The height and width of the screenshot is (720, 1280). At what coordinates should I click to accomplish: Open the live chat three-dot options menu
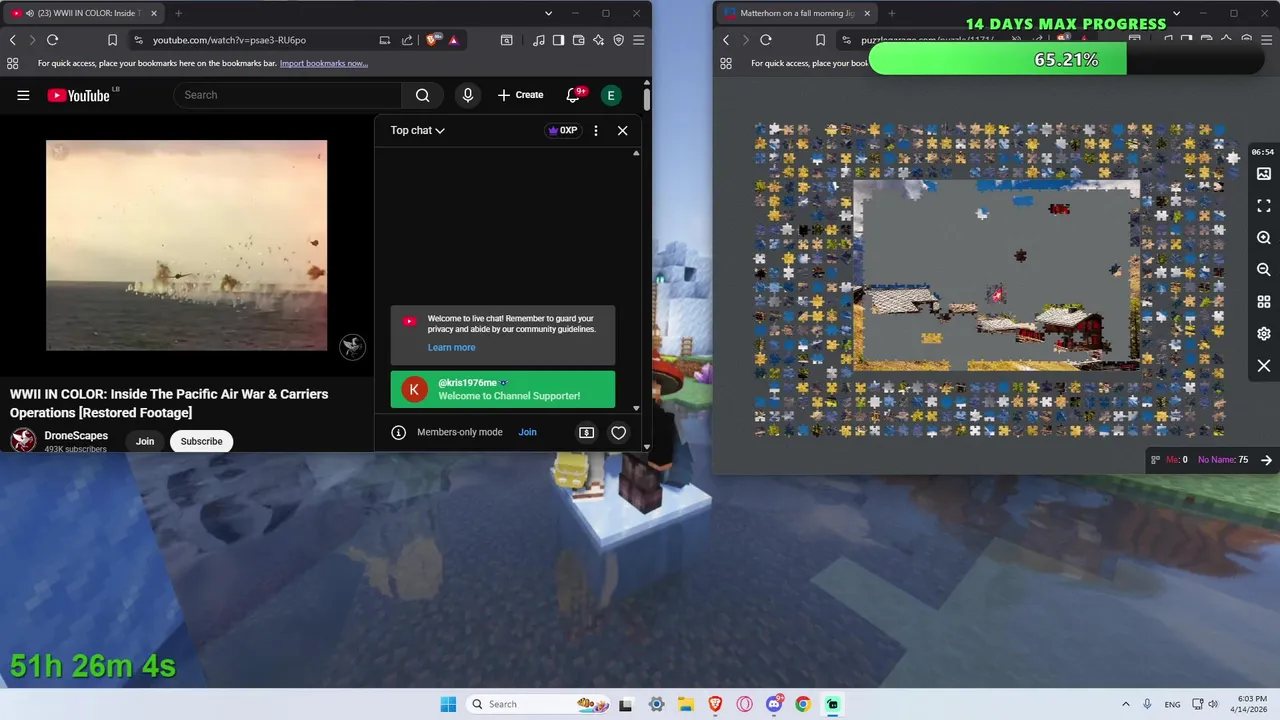596,130
